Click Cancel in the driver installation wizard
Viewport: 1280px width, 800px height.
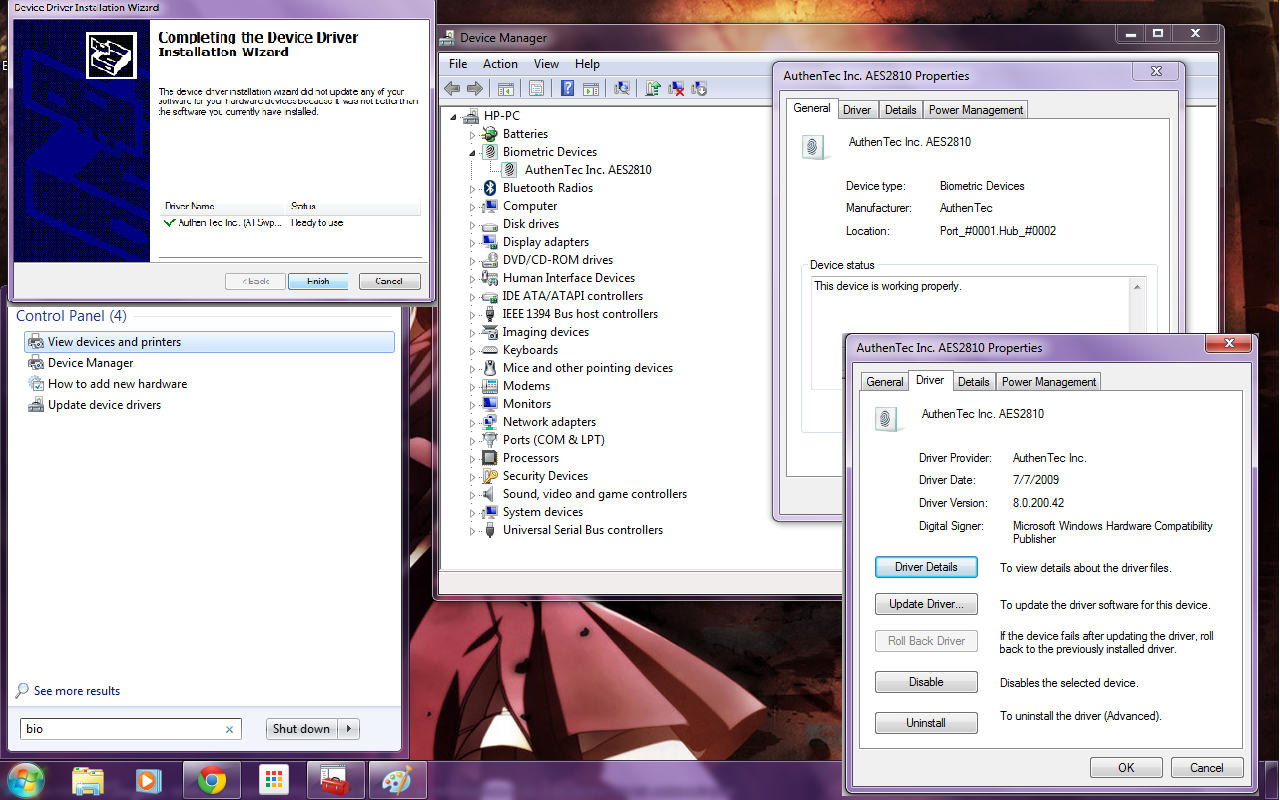point(389,281)
